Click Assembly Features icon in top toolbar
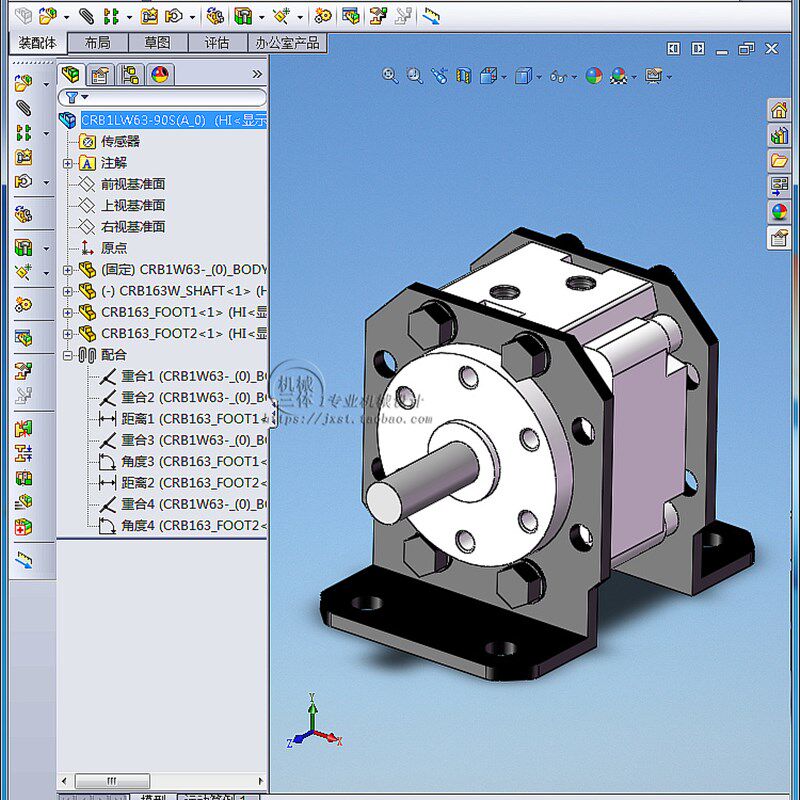 point(243,16)
